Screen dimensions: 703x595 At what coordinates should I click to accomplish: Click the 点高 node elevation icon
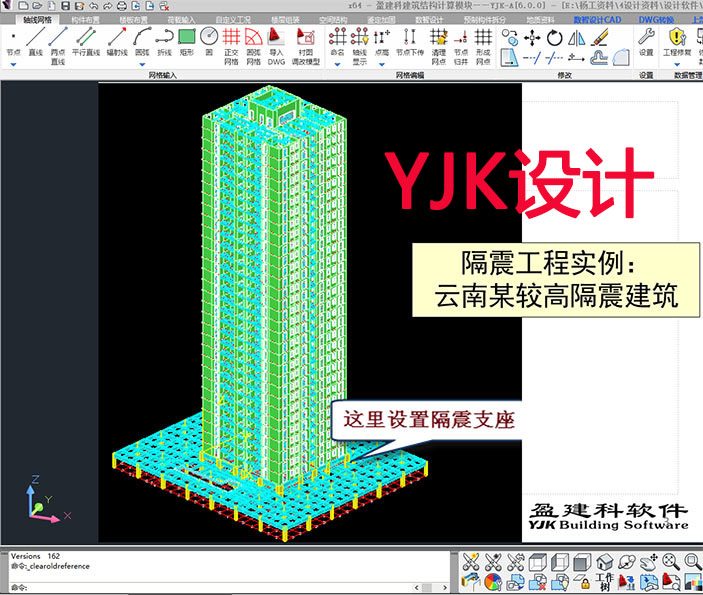[x=382, y=43]
